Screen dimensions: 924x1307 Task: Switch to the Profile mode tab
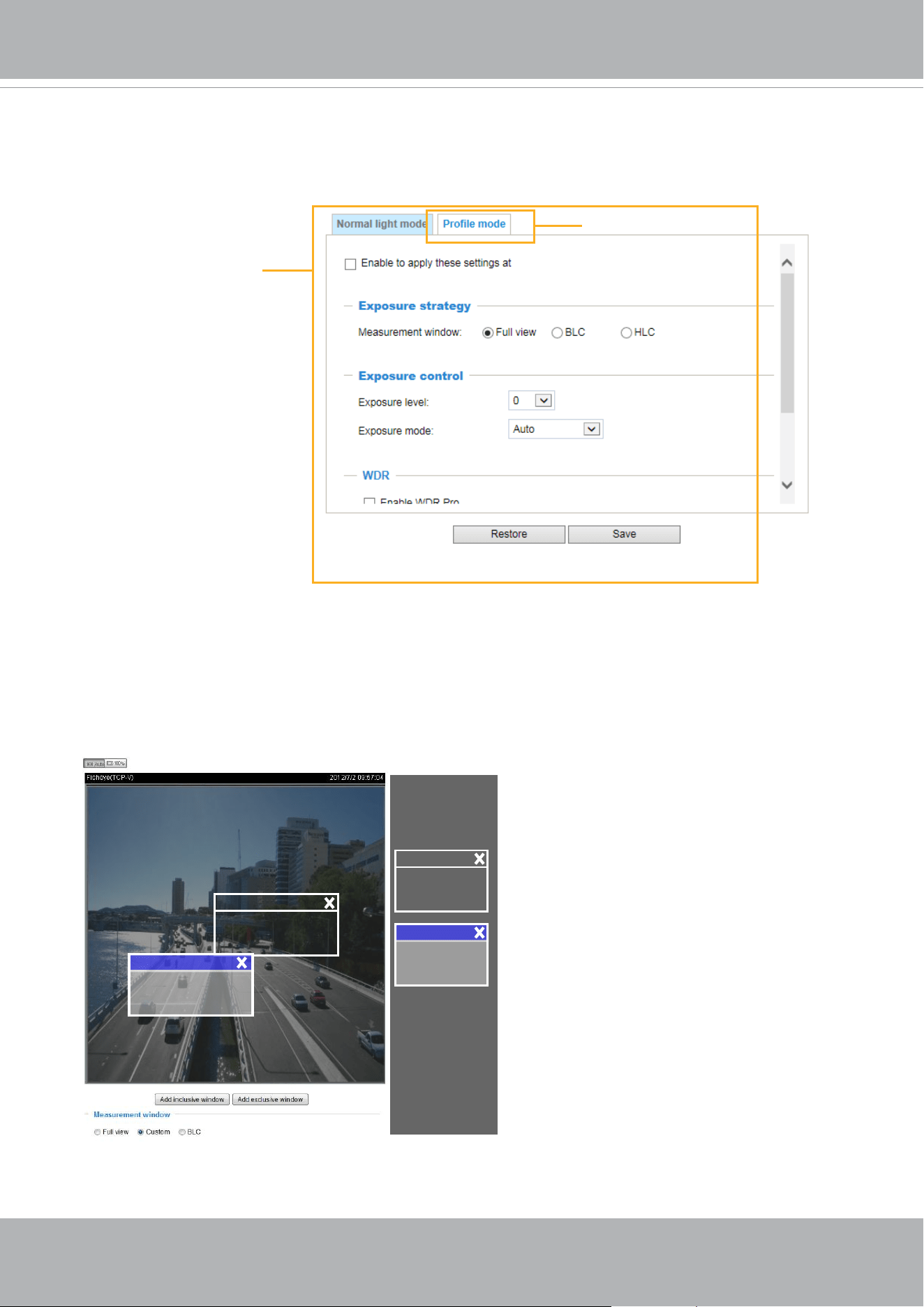474,224
